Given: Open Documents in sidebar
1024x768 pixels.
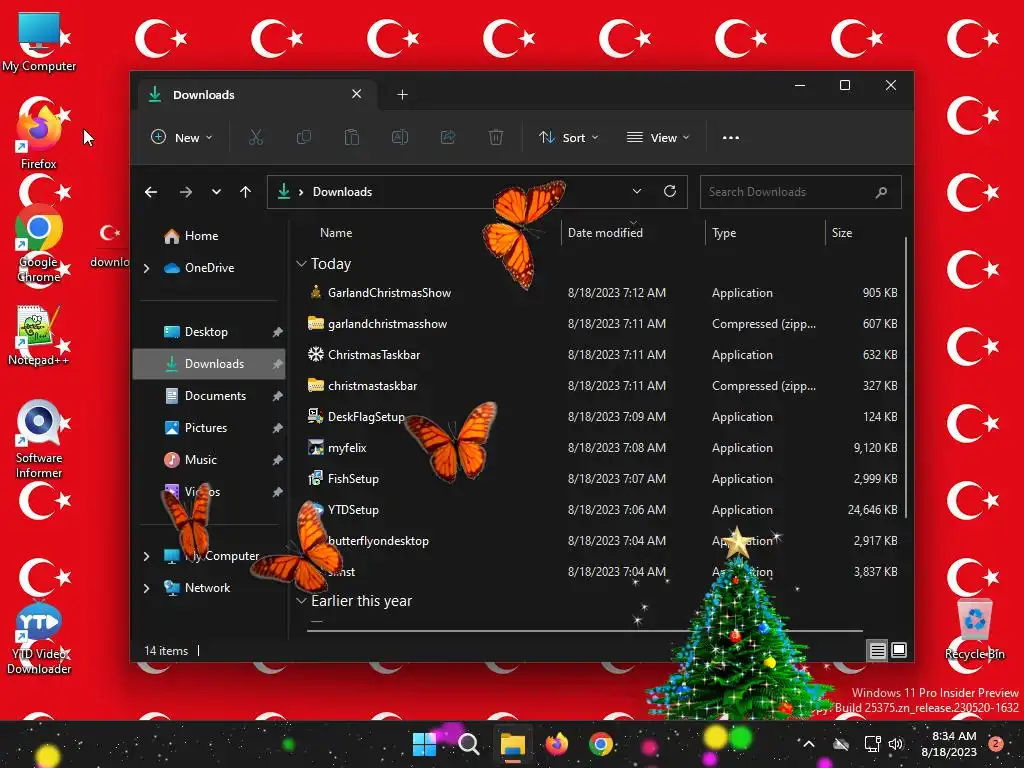Looking at the screenshot, I should click(209, 396).
